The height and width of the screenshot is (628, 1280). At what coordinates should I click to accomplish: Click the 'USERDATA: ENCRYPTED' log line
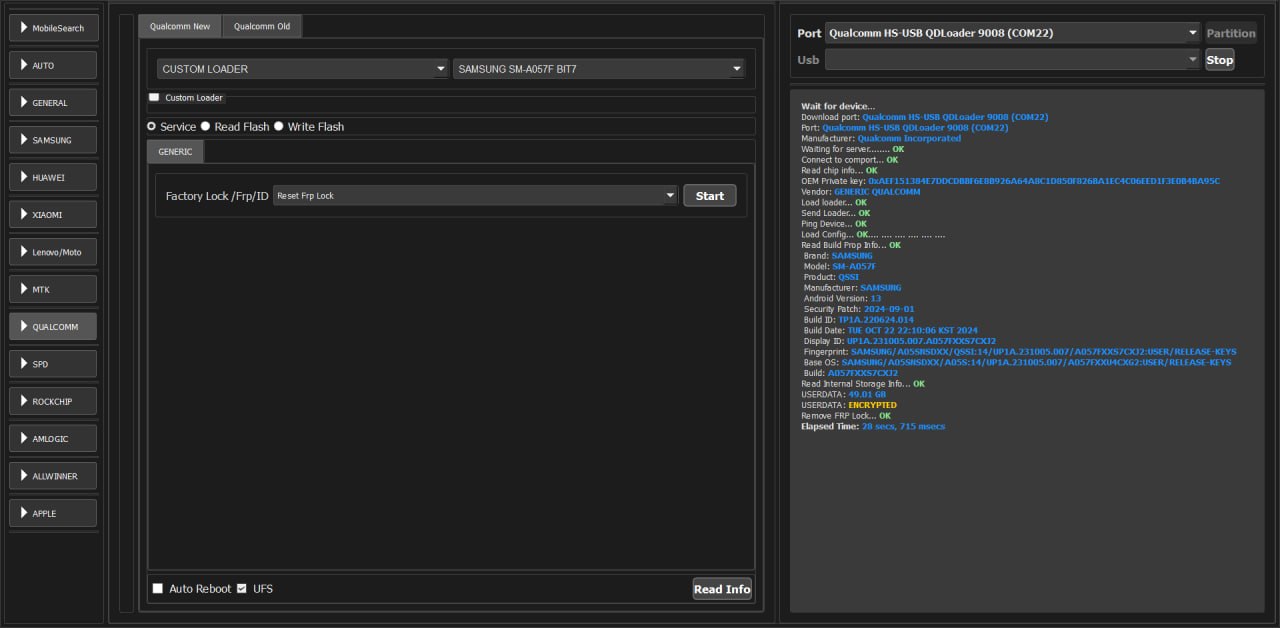click(849, 405)
